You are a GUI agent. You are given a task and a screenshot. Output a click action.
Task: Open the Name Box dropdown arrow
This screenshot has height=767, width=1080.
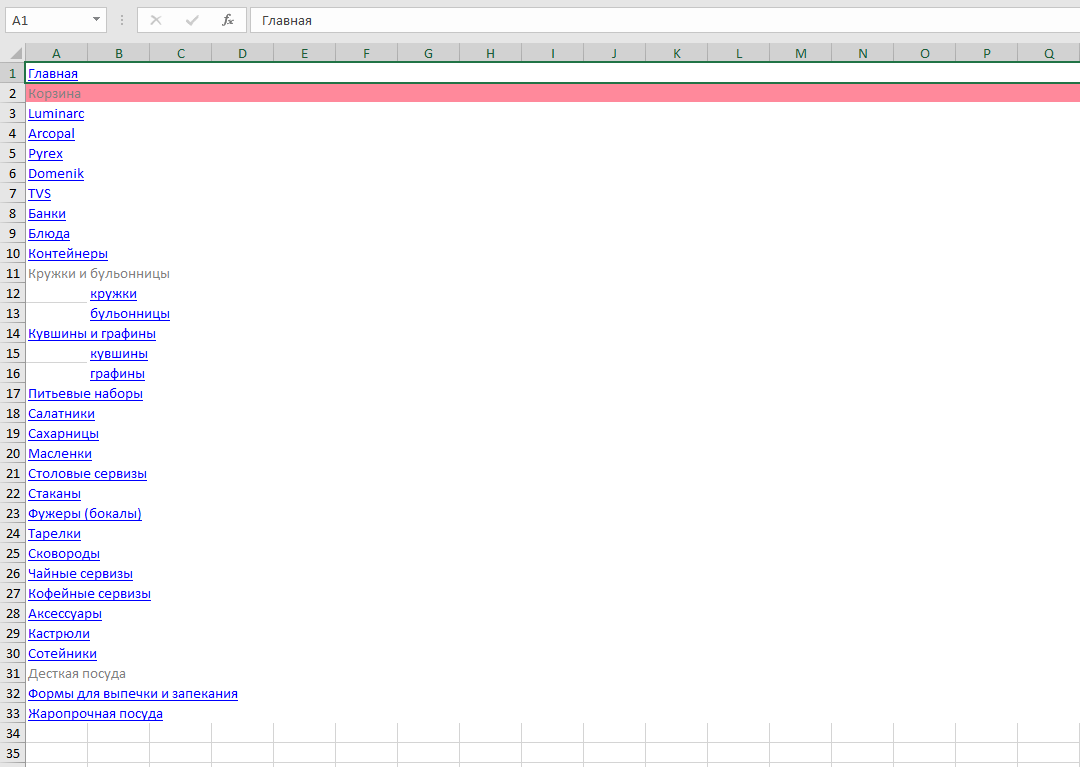click(x=96, y=20)
